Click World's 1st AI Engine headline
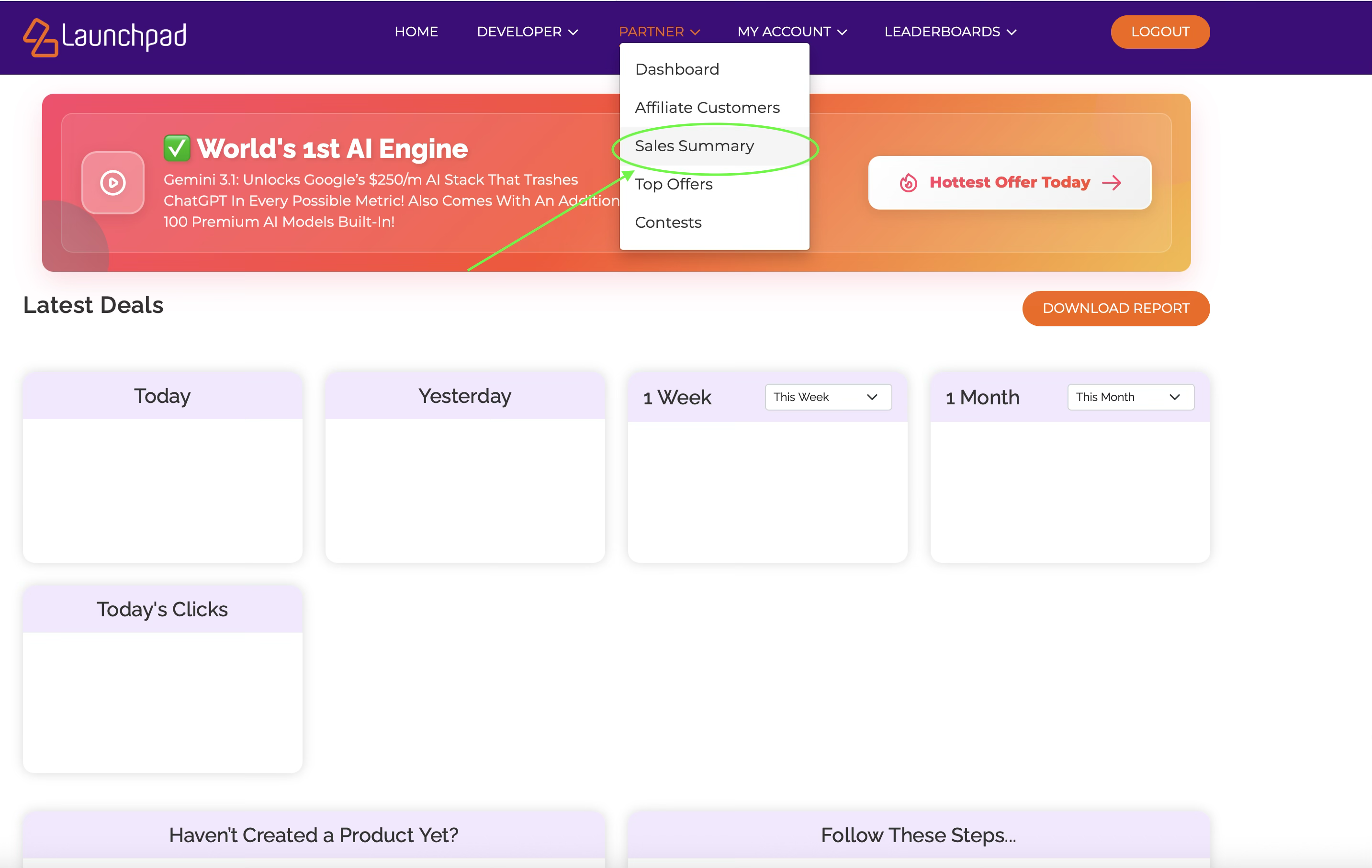The image size is (1372, 868). coord(332,149)
